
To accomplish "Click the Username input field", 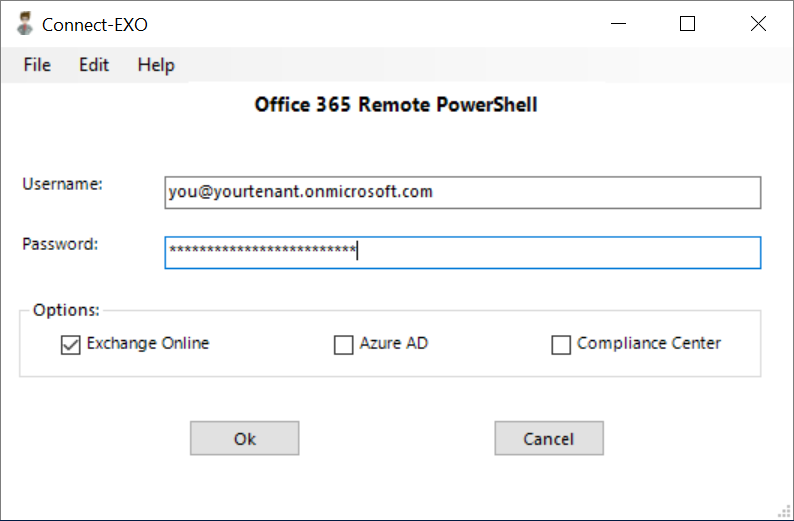I will point(462,192).
